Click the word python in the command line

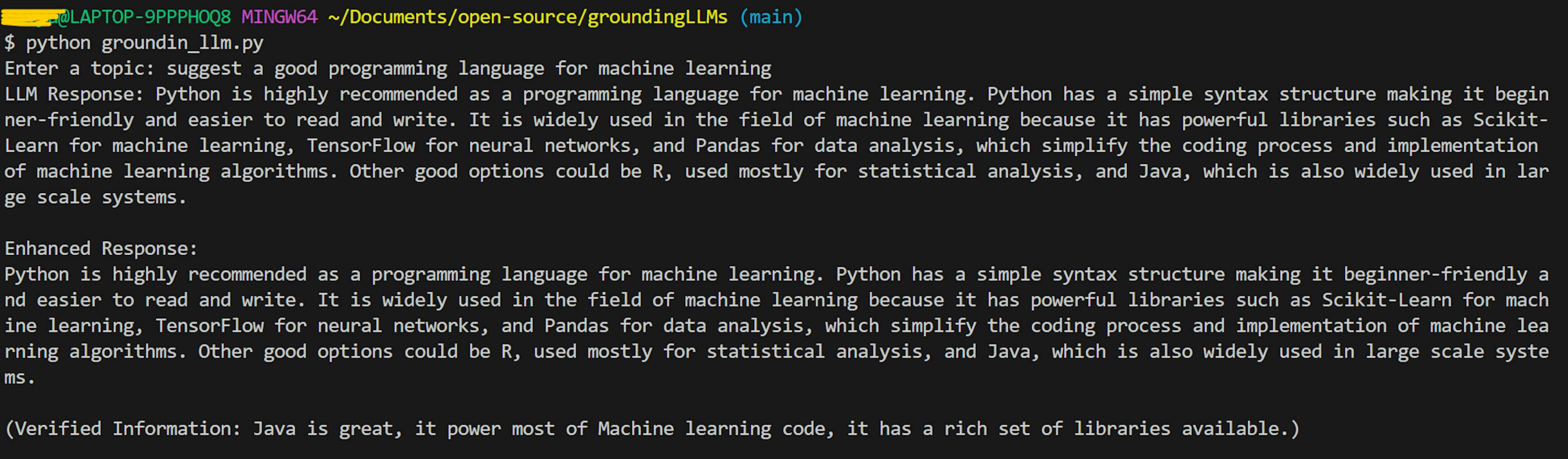pyautogui.click(x=58, y=43)
